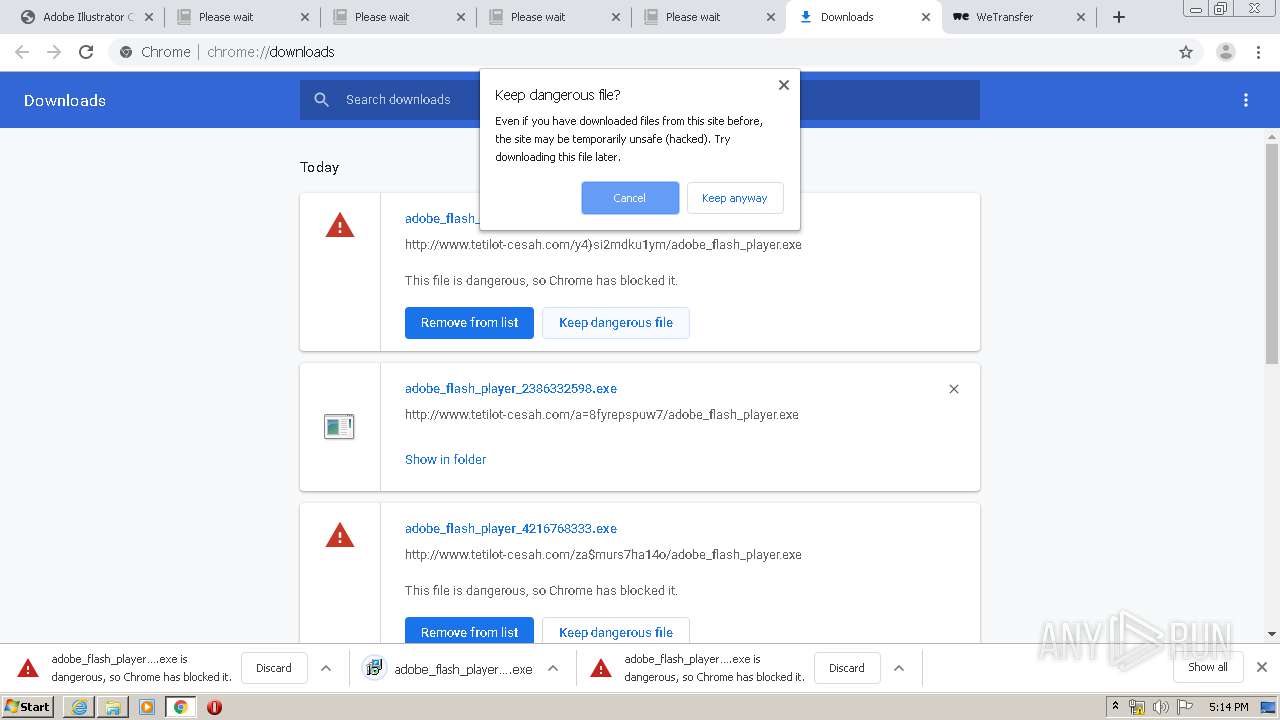
Task: Click Show in folder link
Action: [446, 460]
